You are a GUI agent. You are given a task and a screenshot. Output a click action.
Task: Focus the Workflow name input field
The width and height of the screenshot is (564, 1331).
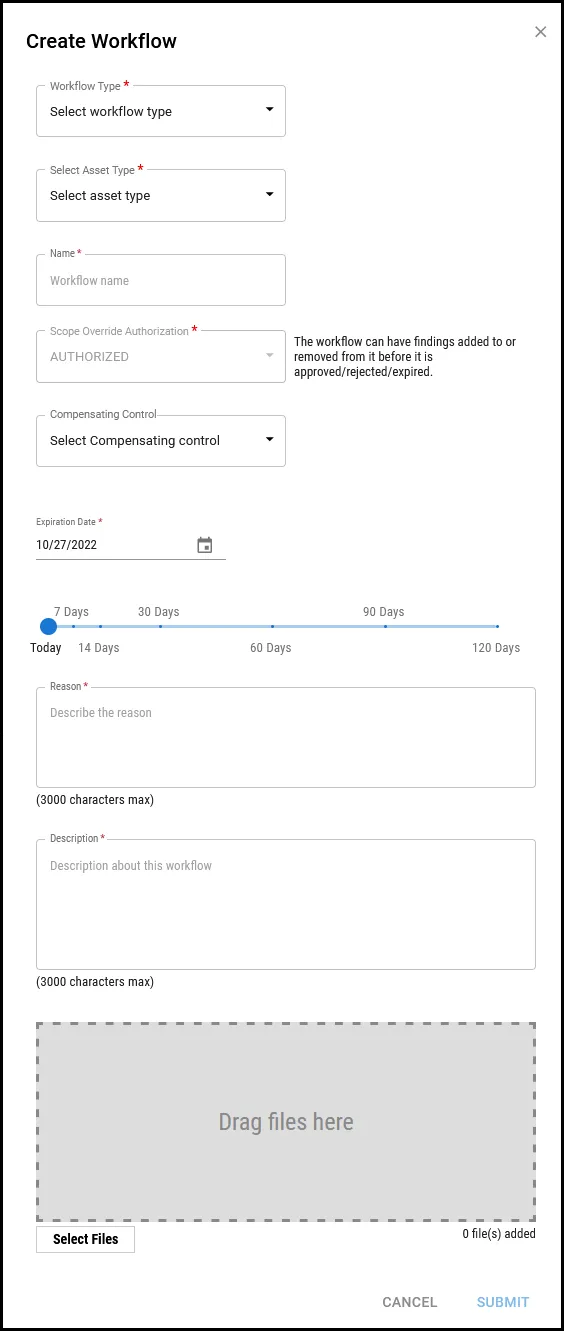[x=161, y=280]
